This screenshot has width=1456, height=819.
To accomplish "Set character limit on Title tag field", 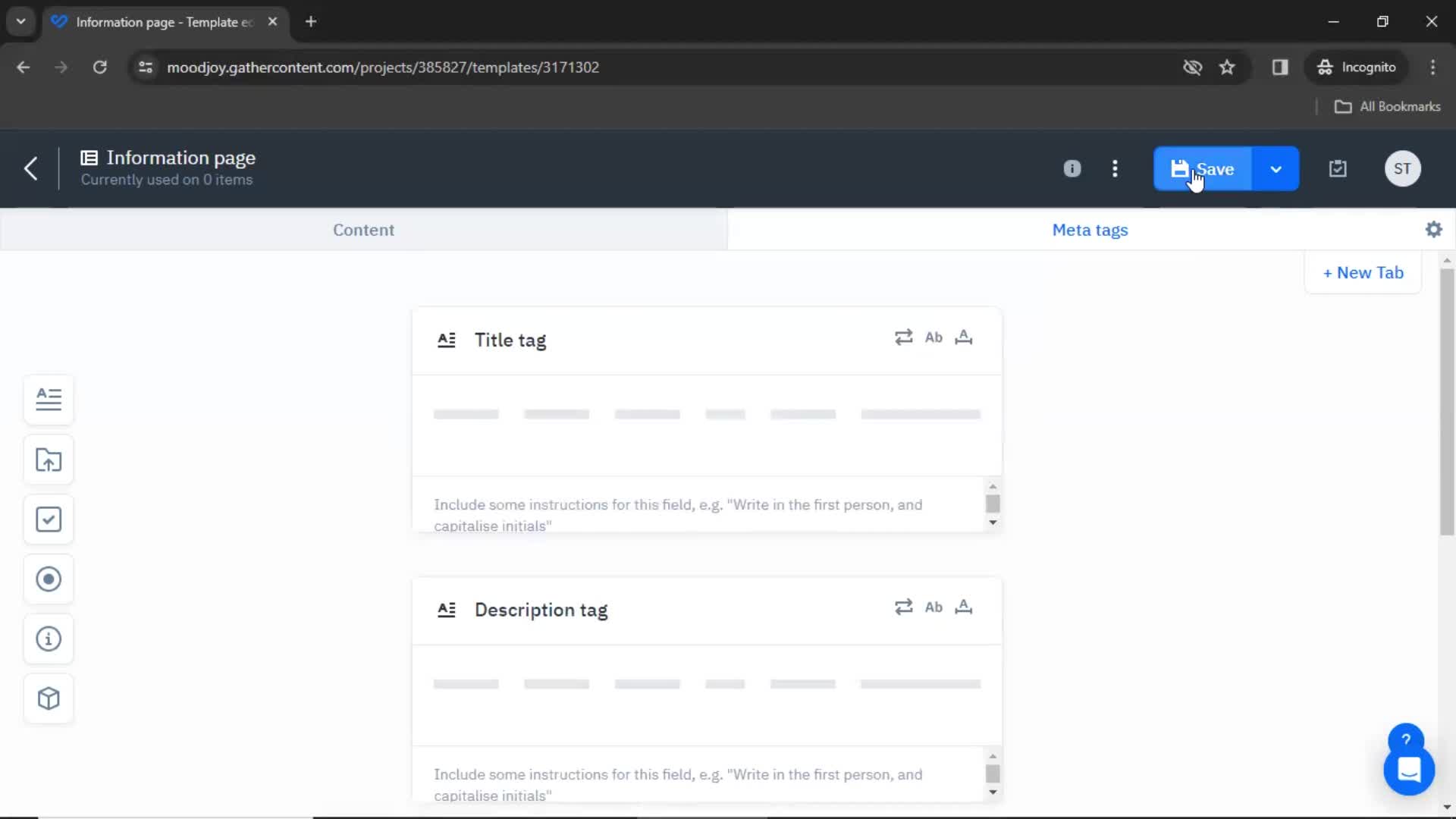I will 964,337.
